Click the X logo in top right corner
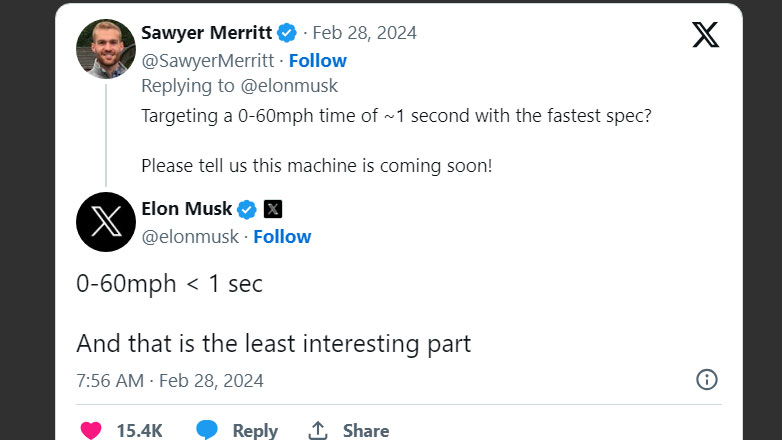 tap(705, 34)
